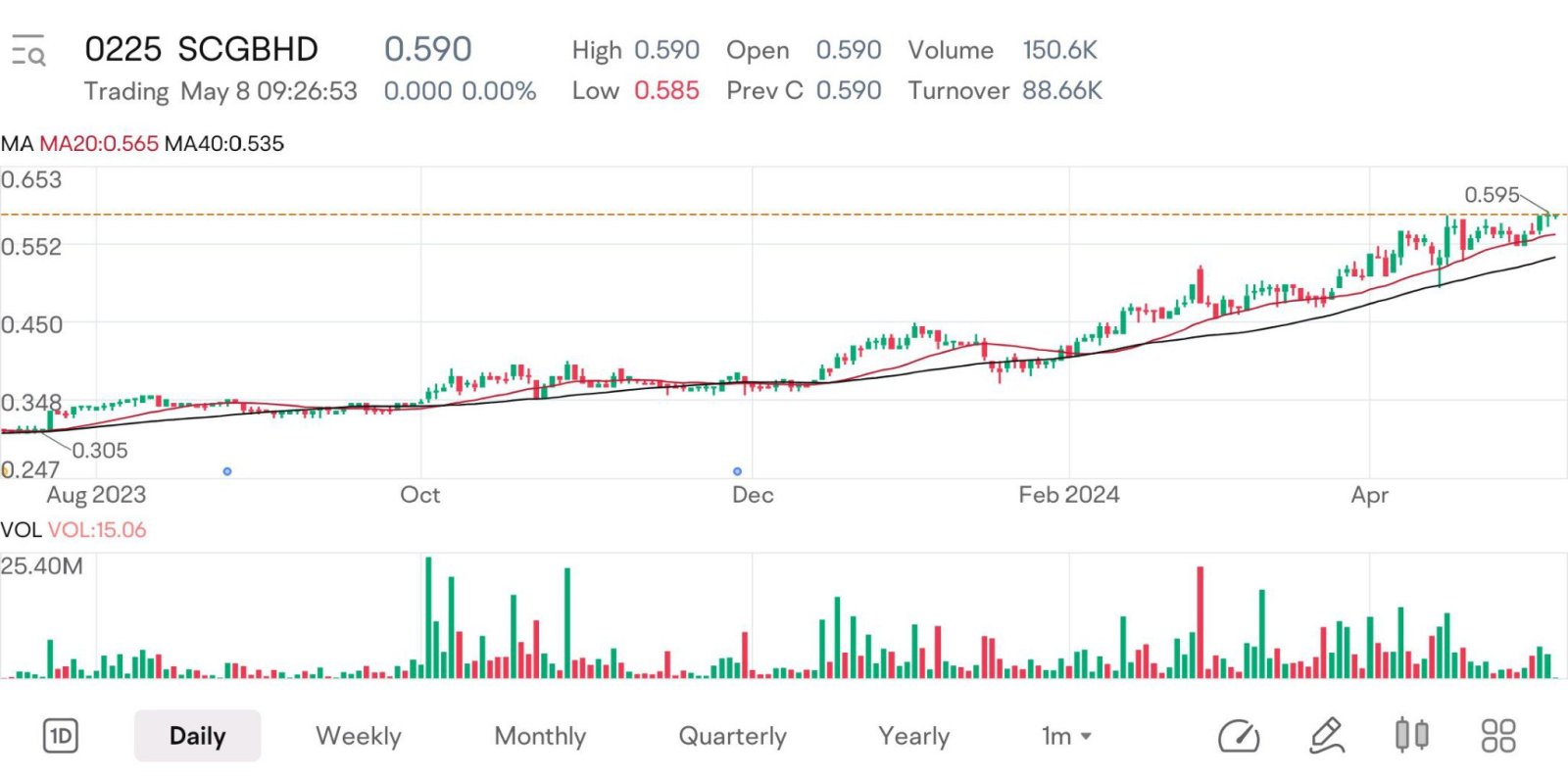Screen dimensions: 1568x779
Task: Click the current price 0.590
Action: pos(427,49)
